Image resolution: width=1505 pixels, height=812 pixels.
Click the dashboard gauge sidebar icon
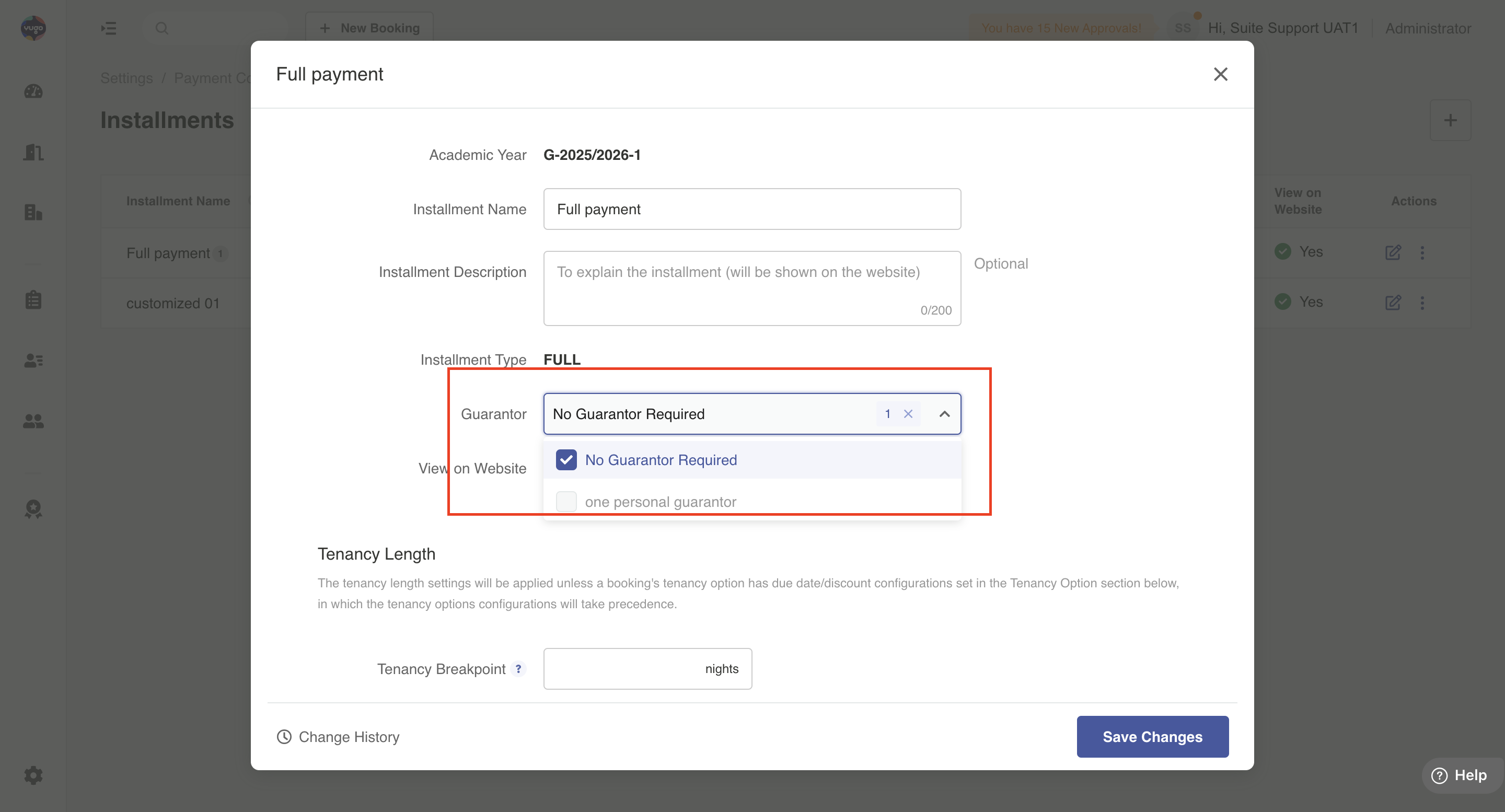pyautogui.click(x=33, y=91)
